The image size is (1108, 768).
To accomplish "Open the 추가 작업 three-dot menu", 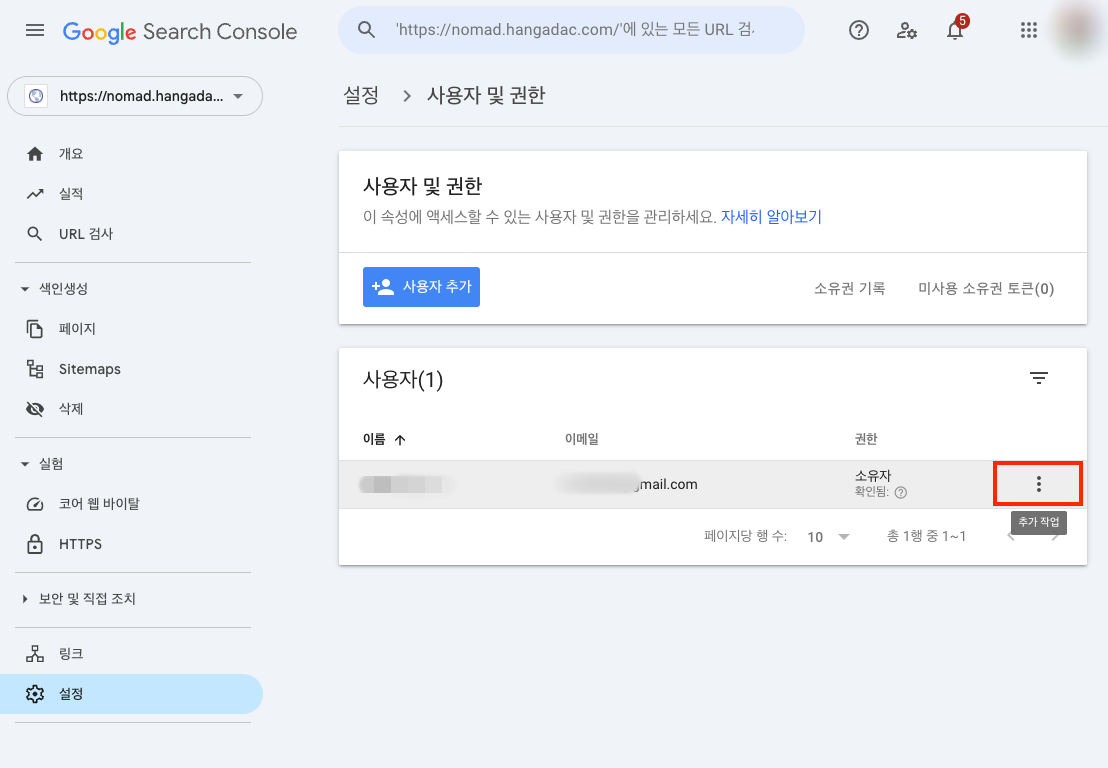I will [1038, 483].
